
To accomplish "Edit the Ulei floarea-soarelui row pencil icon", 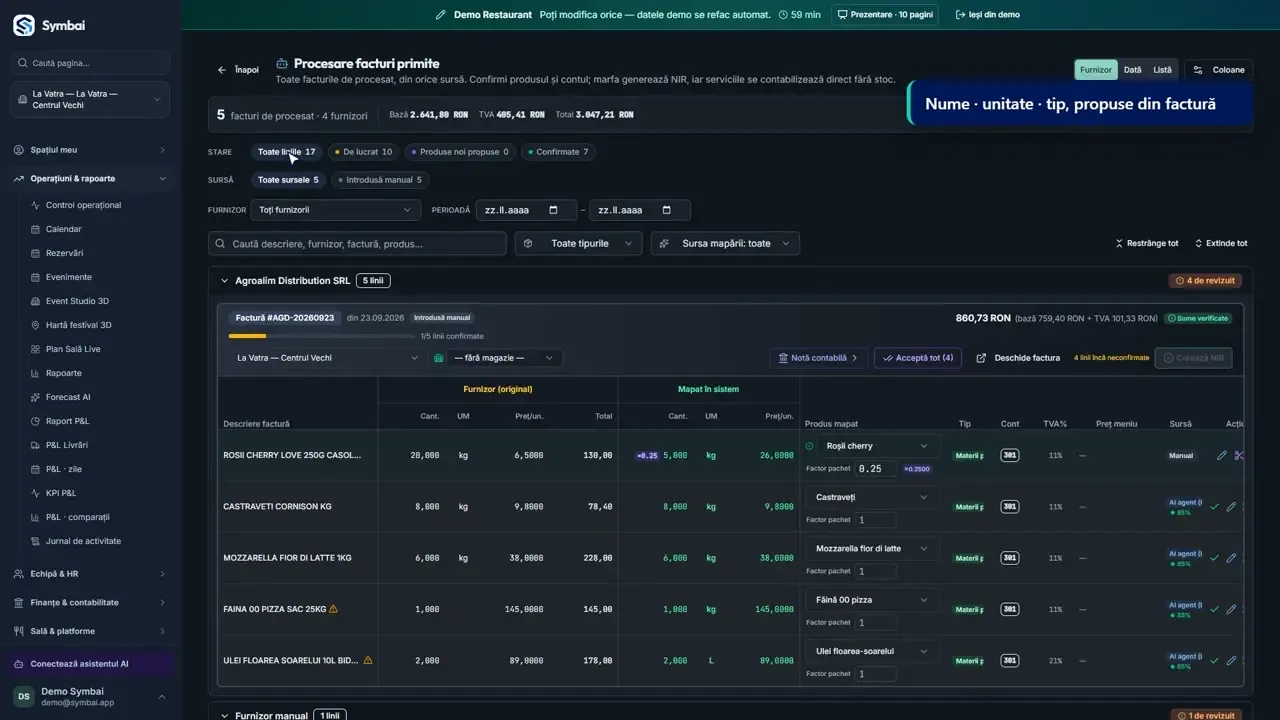I will click(x=1231, y=661).
